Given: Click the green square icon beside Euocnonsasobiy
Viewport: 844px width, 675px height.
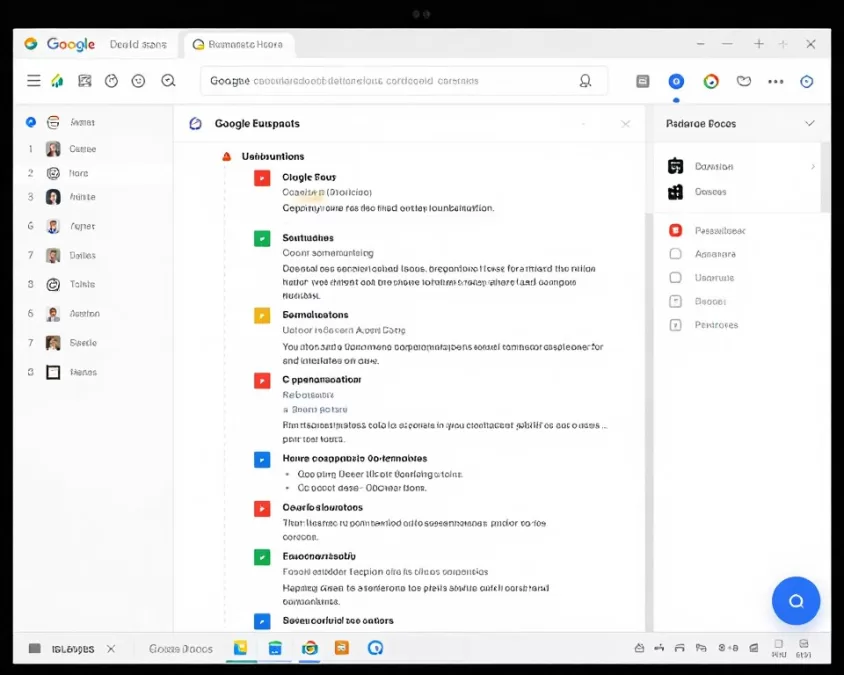Looking at the screenshot, I should pos(262,557).
